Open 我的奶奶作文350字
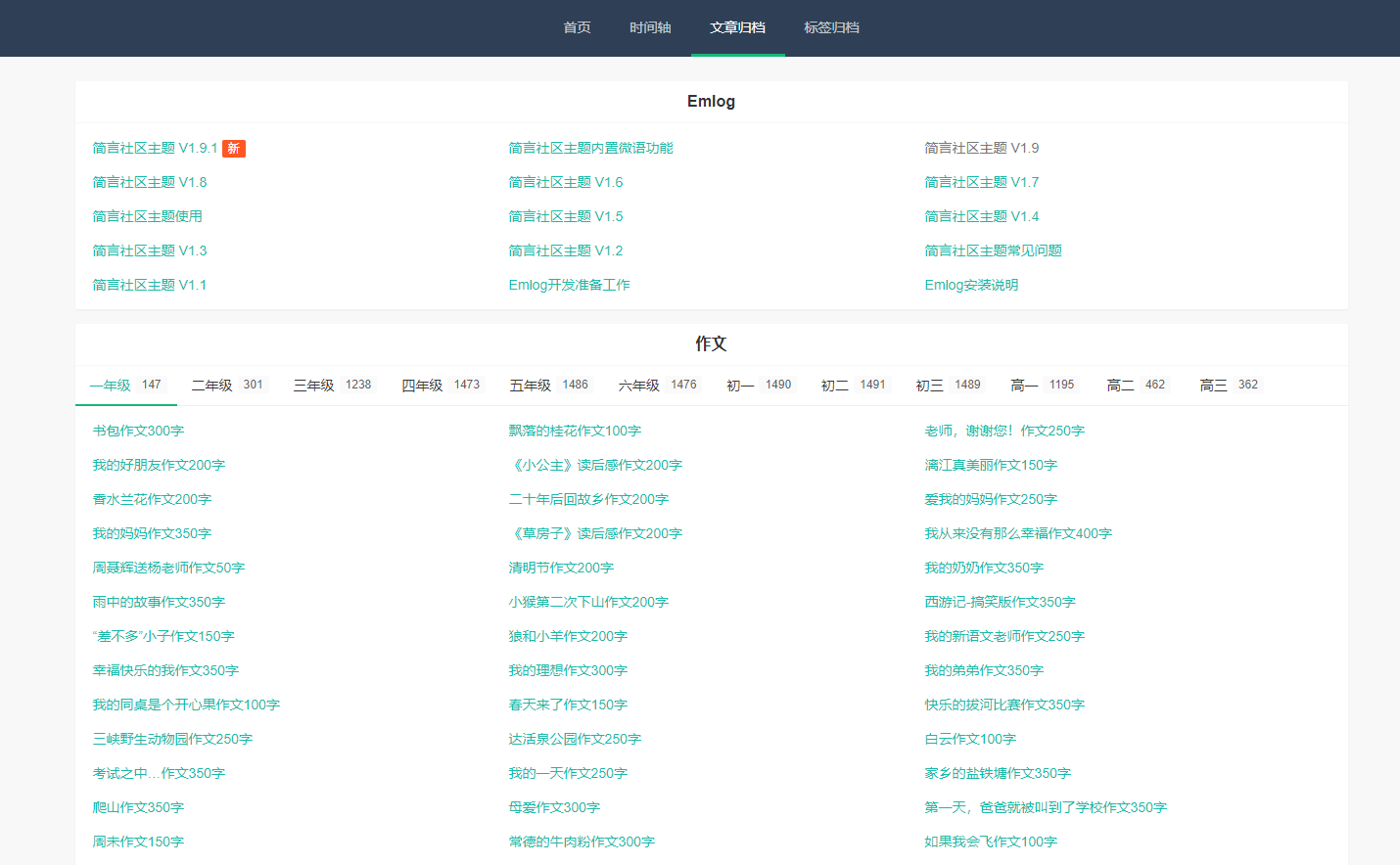The width and height of the screenshot is (1400, 865). tap(984, 568)
